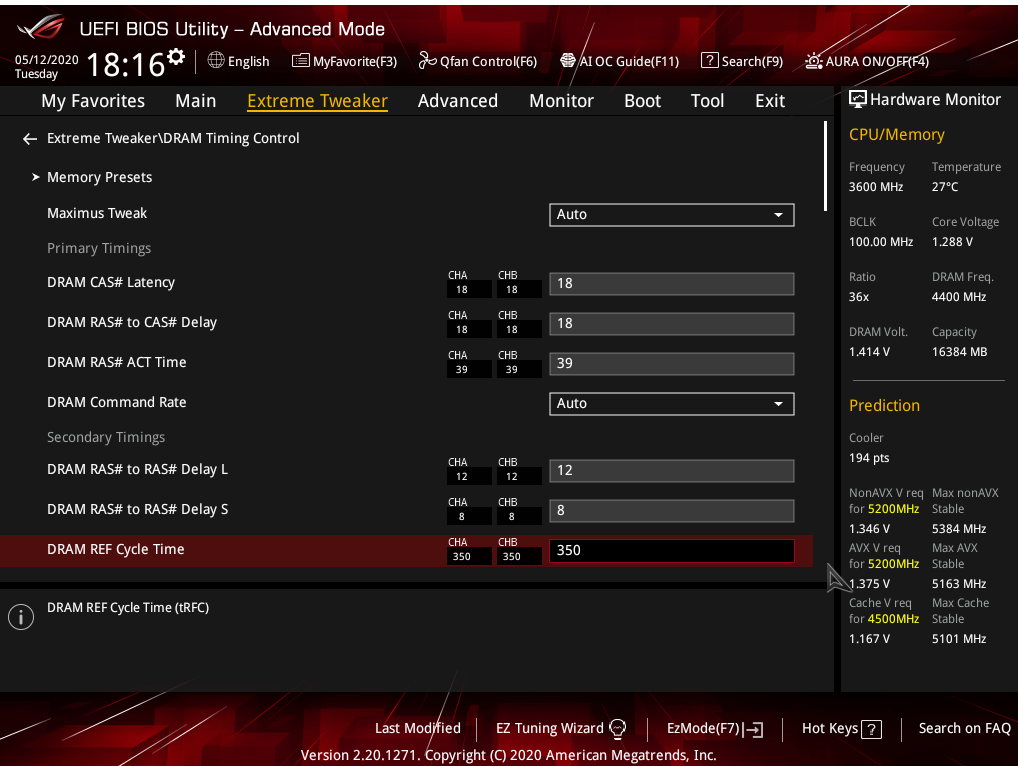
Task: Click the DRAM RAS# to RAS# Delay S field
Action: tap(671, 511)
